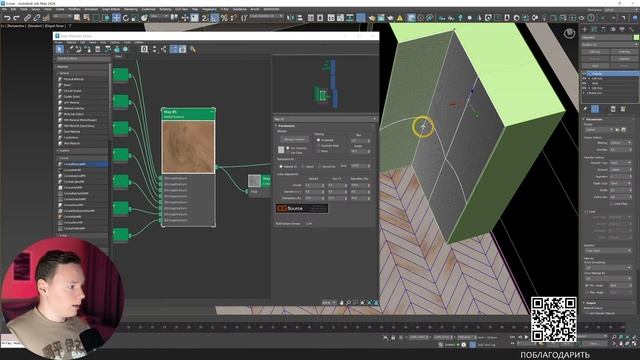The height and width of the screenshot is (360, 640).
Task: Open the Graph Editors menu
Action: (111, 9)
